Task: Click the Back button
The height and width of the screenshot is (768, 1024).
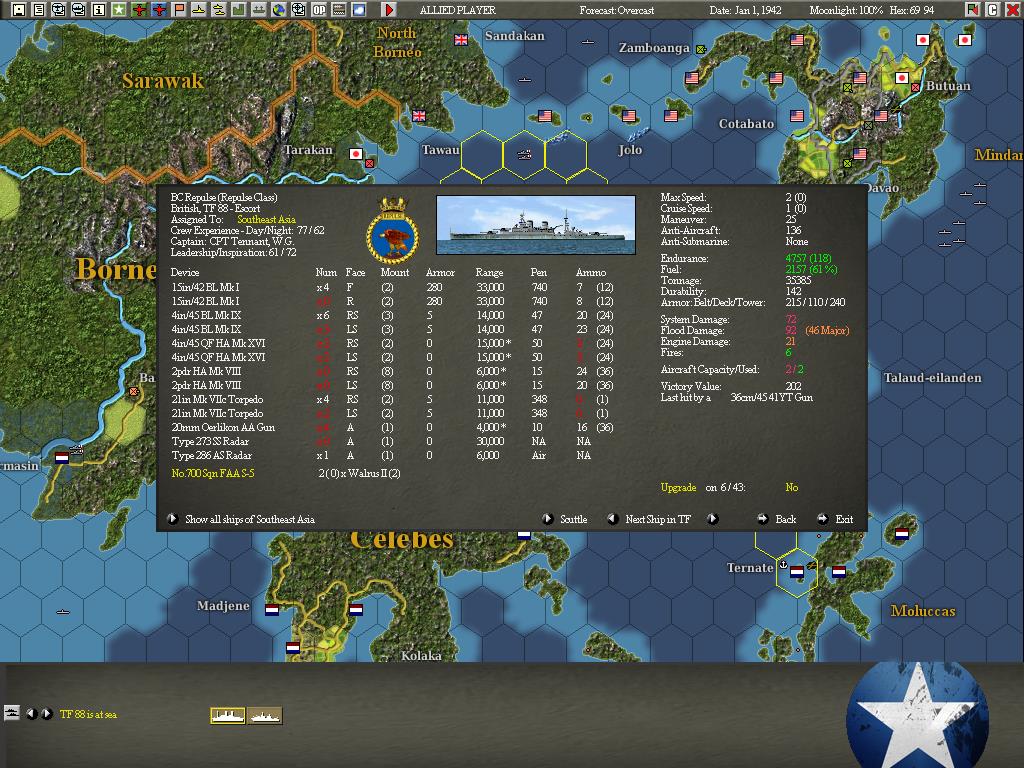Action: click(785, 519)
